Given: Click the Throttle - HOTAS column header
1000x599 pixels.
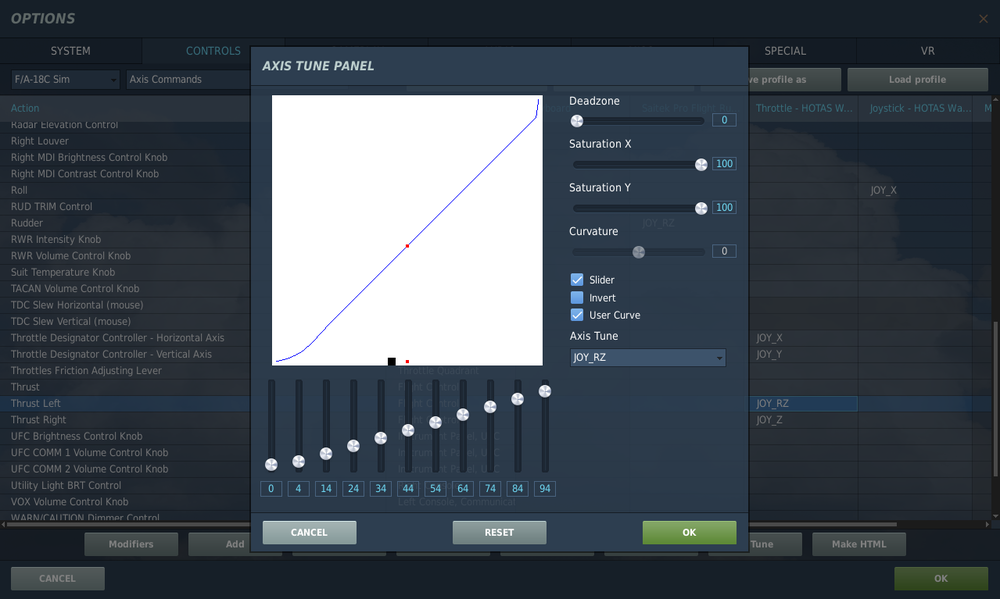Looking at the screenshot, I should [804, 108].
